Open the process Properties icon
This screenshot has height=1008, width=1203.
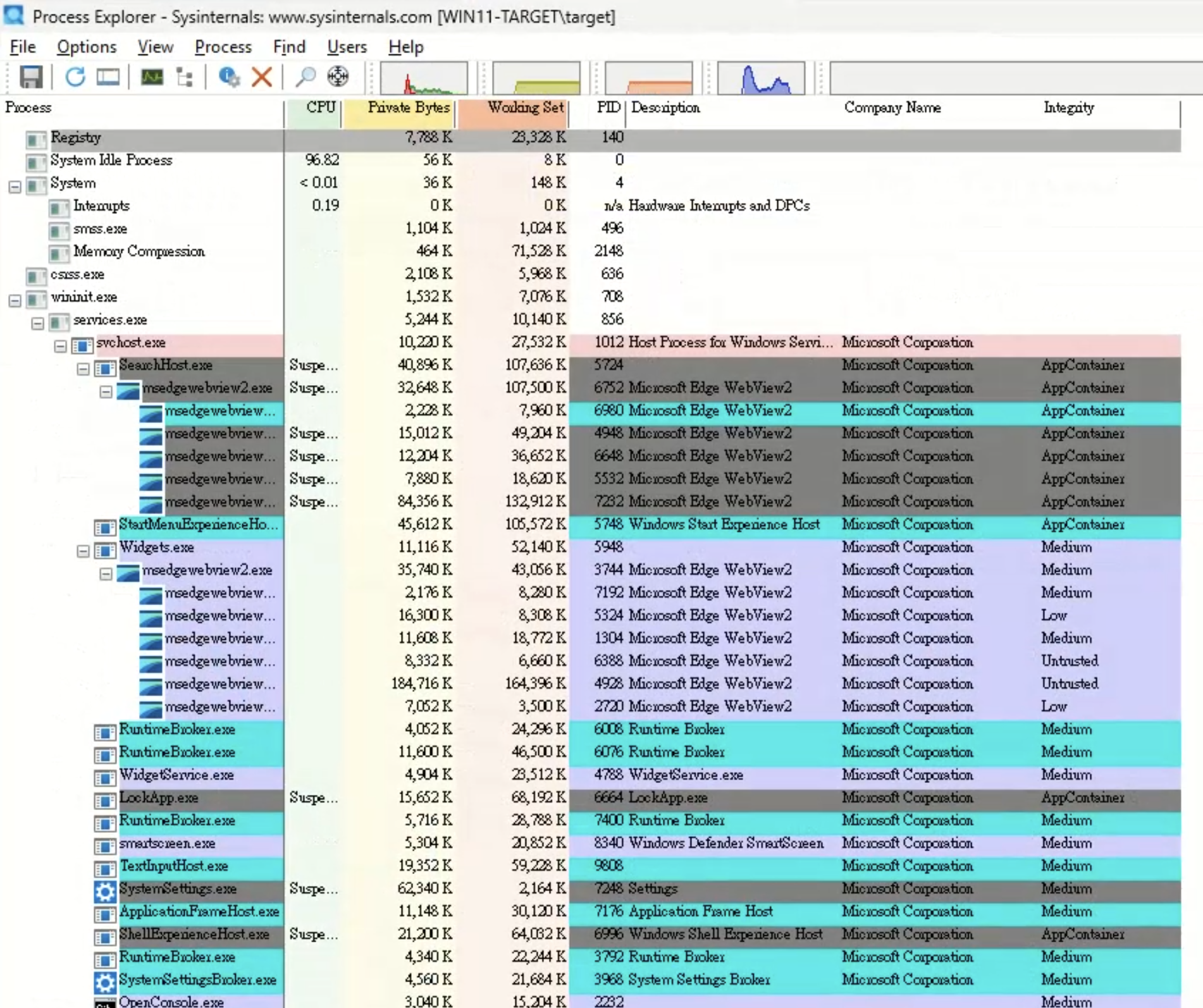pyautogui.click(x=228, y=77)
